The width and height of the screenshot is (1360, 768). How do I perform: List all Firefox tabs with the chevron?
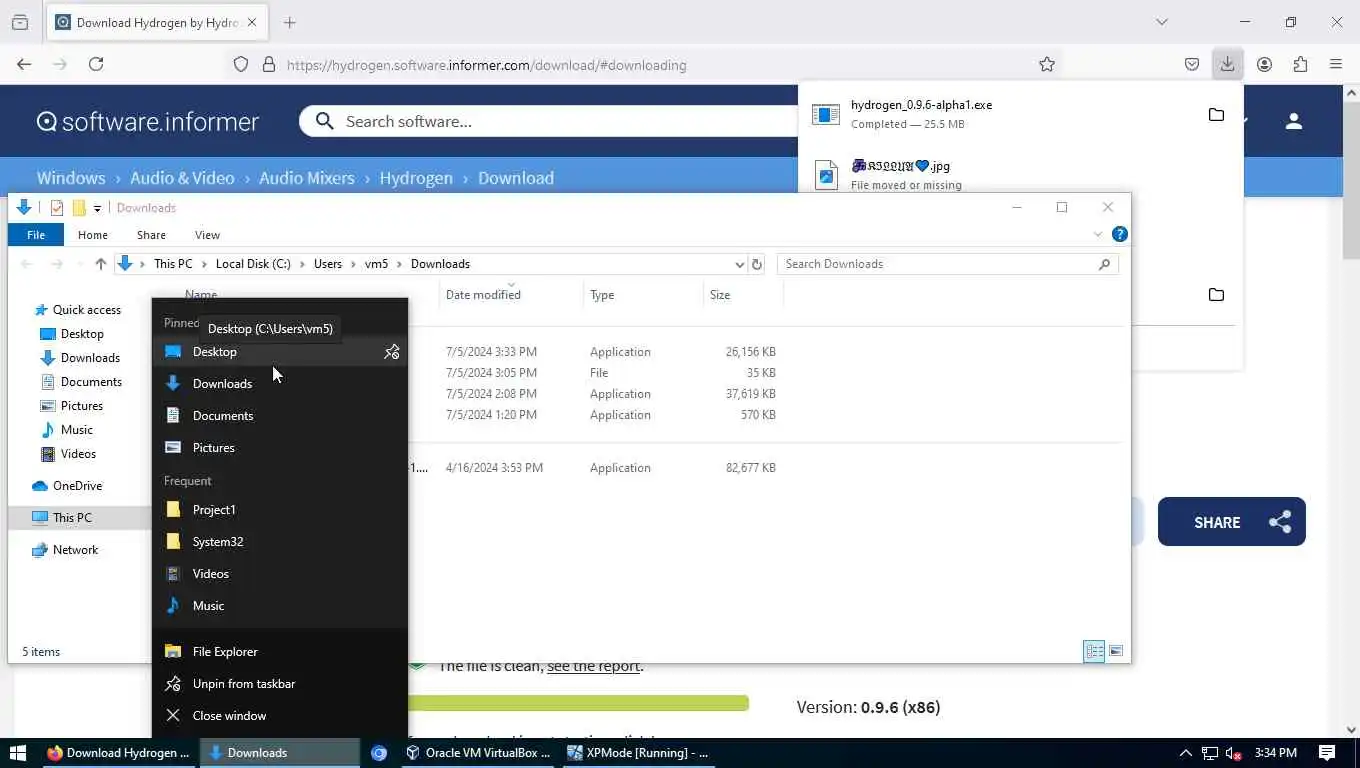(x=1161, y=22)
